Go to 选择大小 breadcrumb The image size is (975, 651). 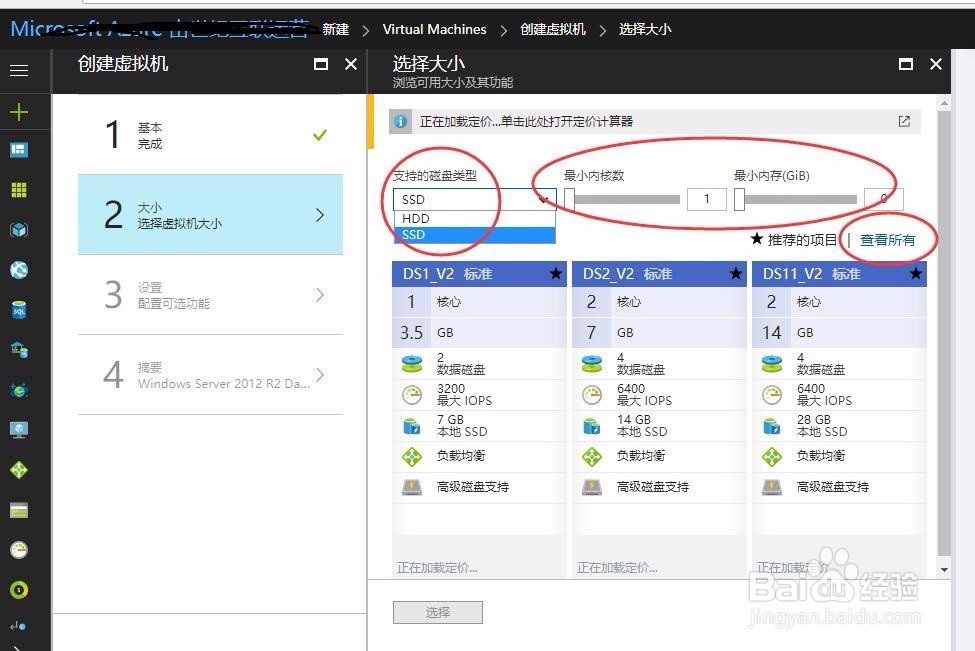tap(645, 29)
